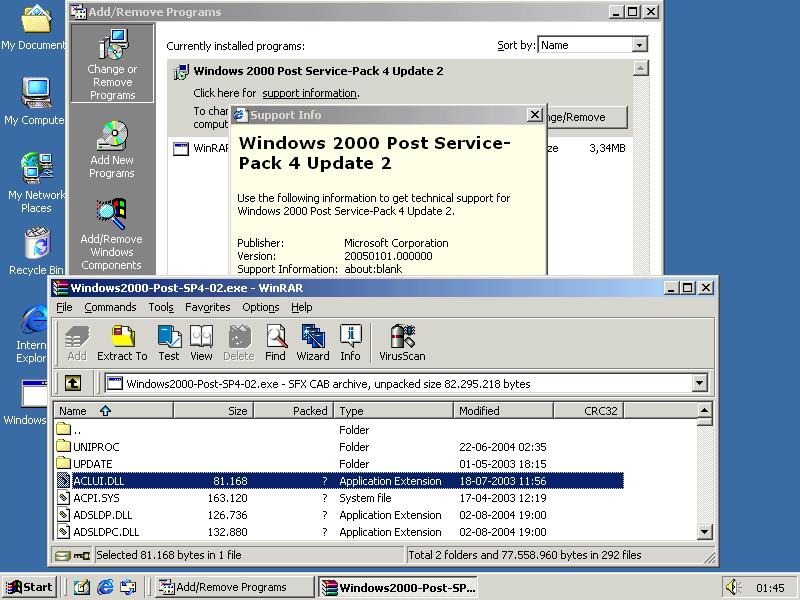The image size is (800, 600).
Task: Click the greyed Add toolbar icon
Action: coord(77,342)
